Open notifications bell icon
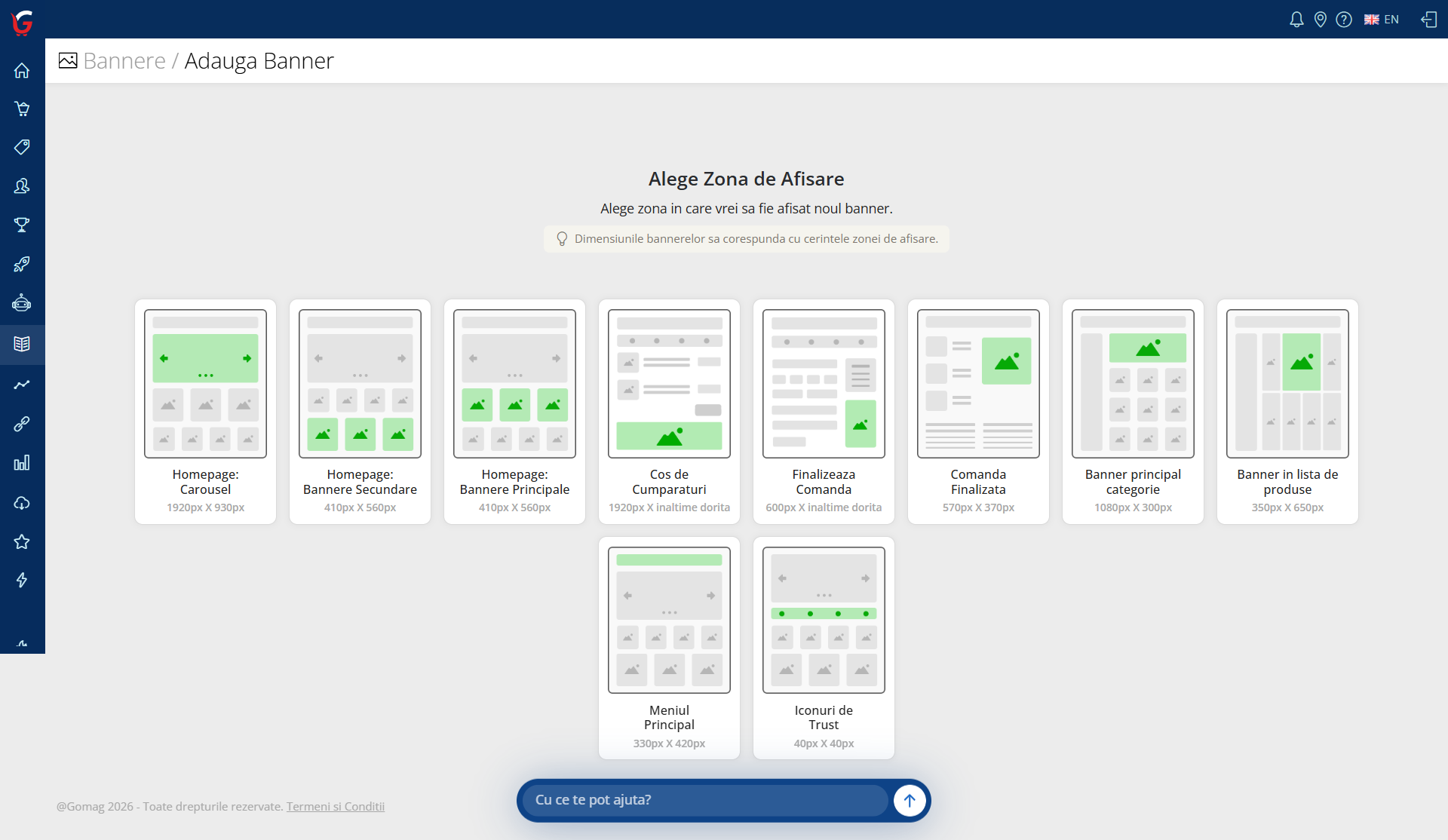 pos(1296,20)
